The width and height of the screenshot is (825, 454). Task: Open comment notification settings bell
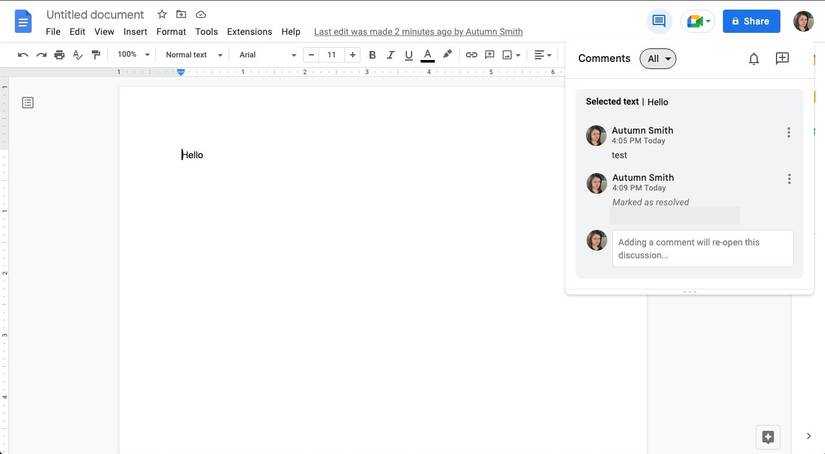(753, 58)
